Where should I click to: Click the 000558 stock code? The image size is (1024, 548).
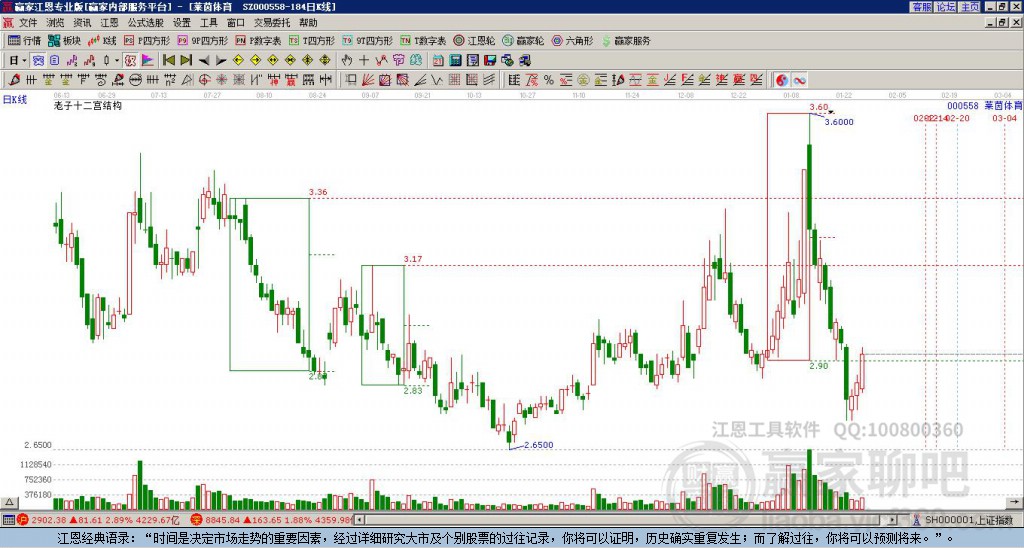963,106
